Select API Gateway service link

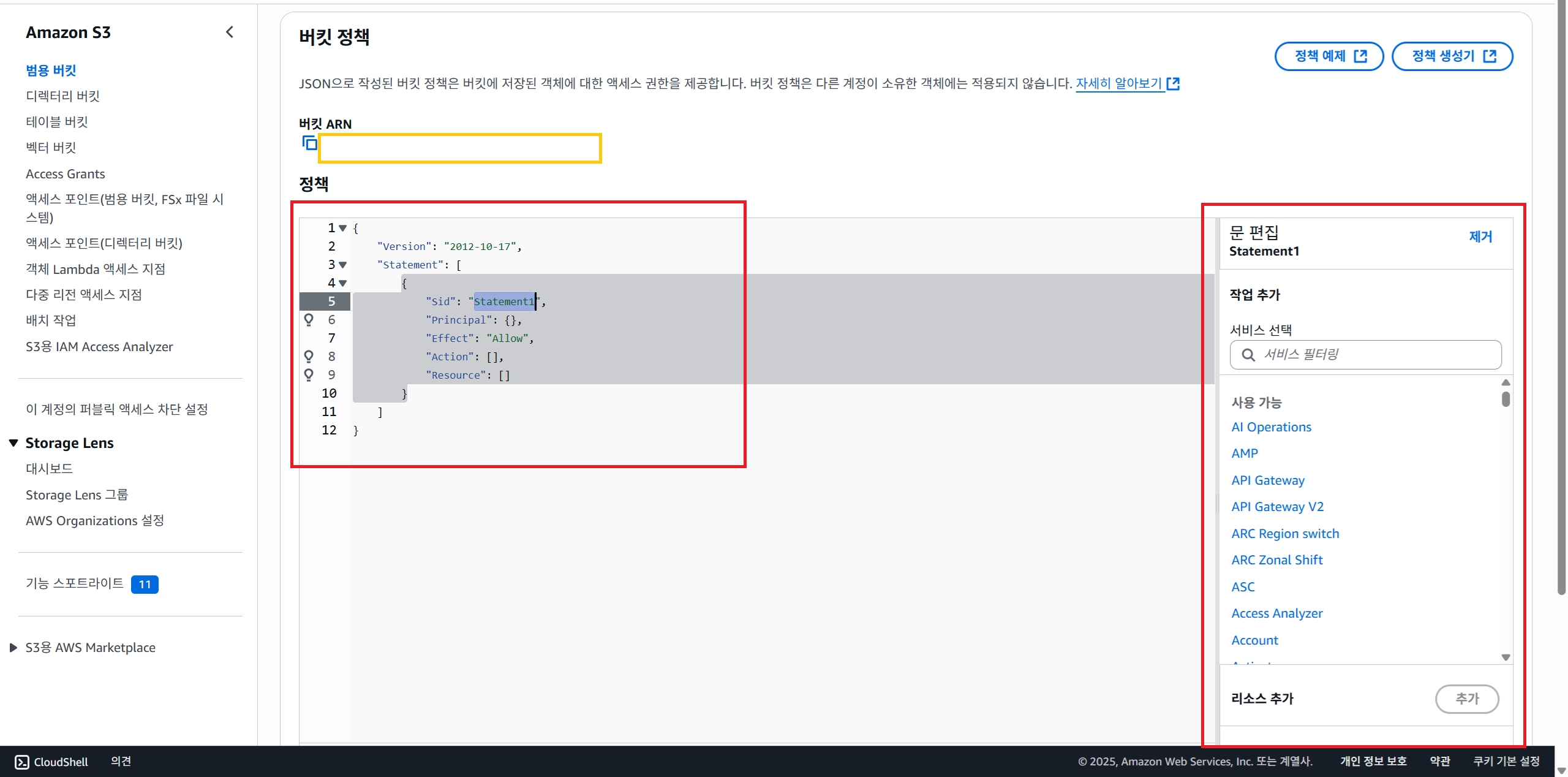1268,480
